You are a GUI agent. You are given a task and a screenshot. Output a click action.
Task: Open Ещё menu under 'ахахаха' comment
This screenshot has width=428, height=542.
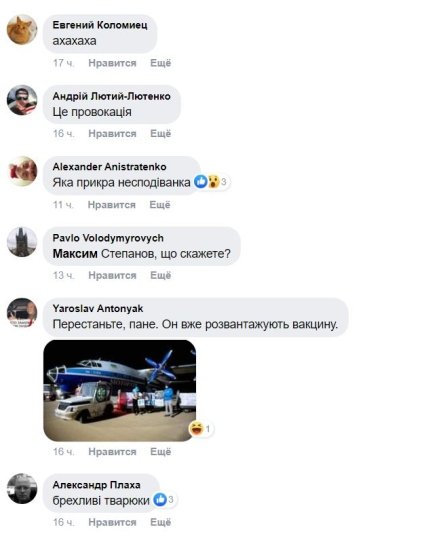pos(160,63)
